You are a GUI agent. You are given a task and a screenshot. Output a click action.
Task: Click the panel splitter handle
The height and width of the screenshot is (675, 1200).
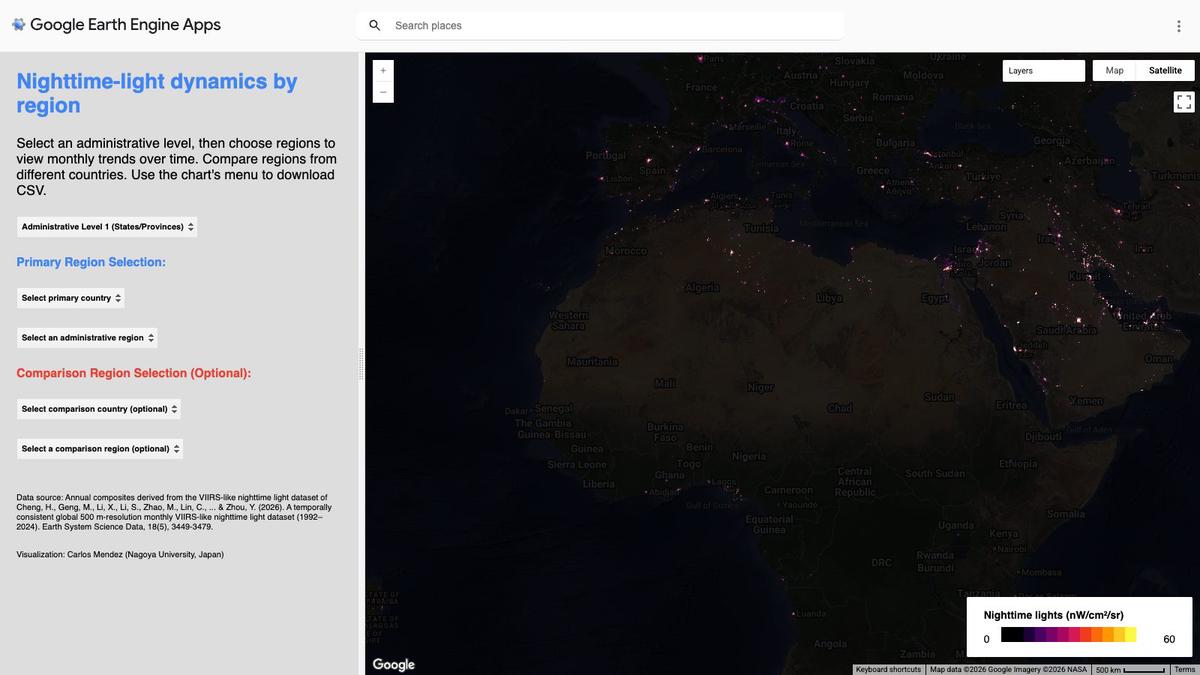pos(361,364)
